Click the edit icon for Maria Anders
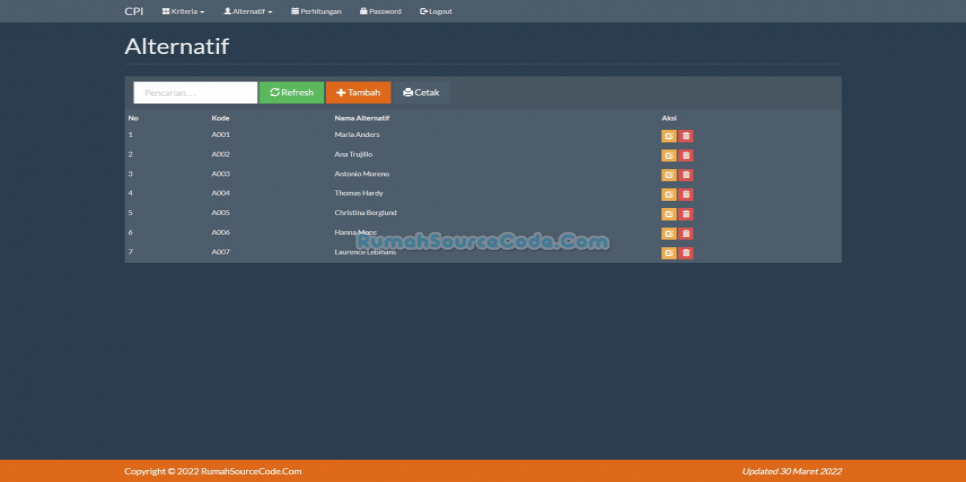The width and height of the screenshot is (966, 482). pos(668,136)
